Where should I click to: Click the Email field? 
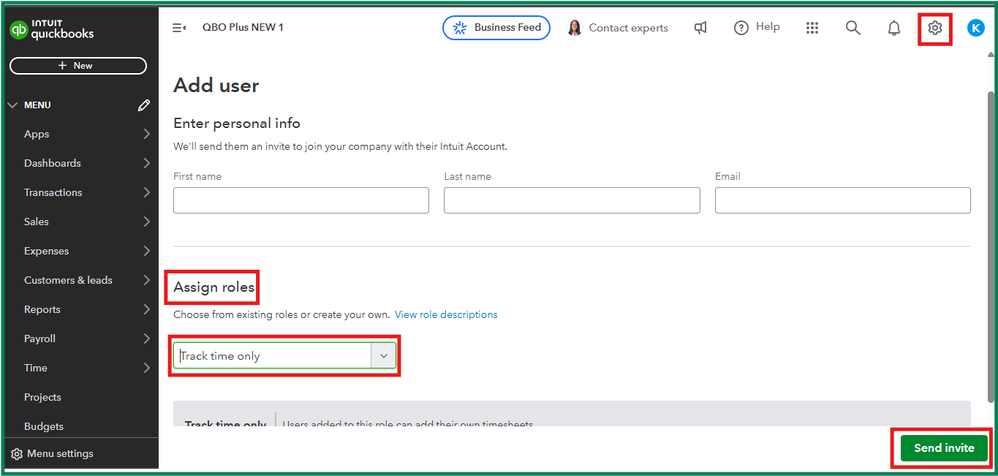[843, 200]
